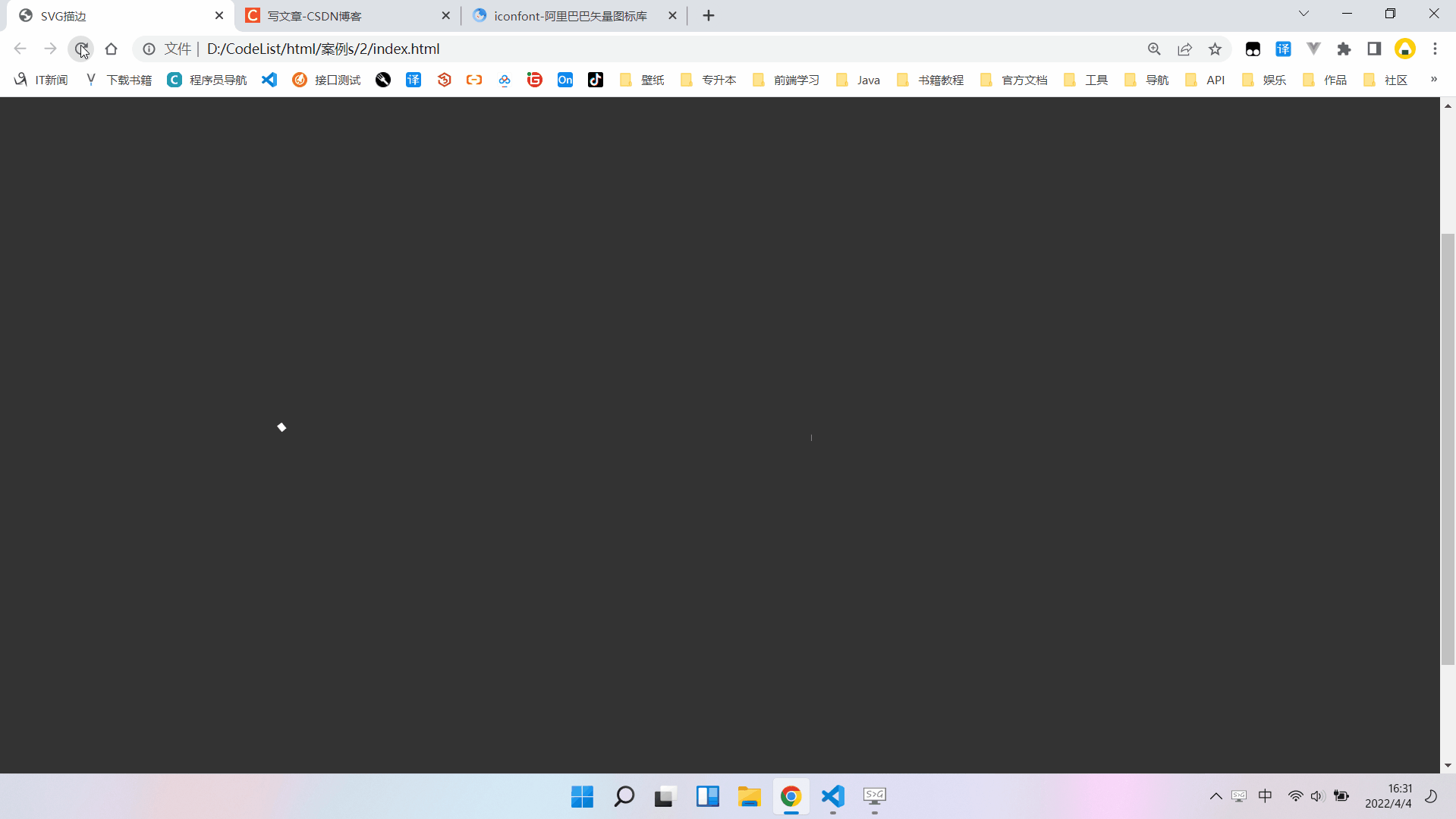
Task: Close the iconfont tab
Action: [x=672, y=16]
